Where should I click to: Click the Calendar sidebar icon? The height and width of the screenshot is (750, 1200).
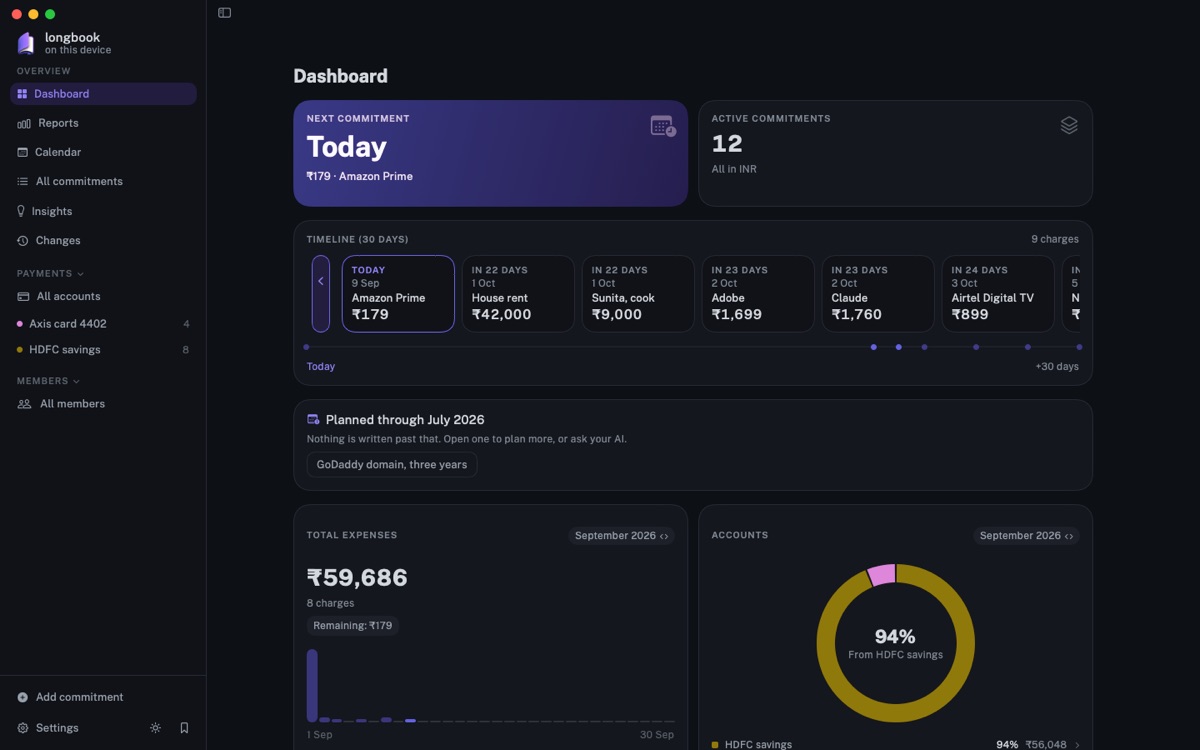pos(22,152)
